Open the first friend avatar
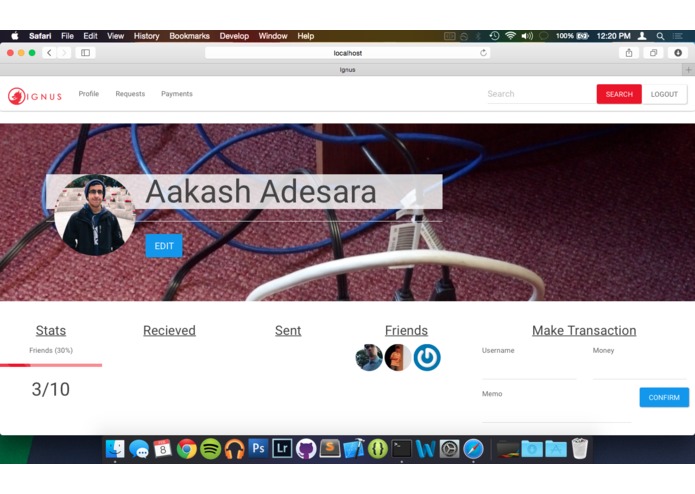Image resolution: width=695 pixels, height=494 pixels. pyautogui.click(x=369, y=357)
